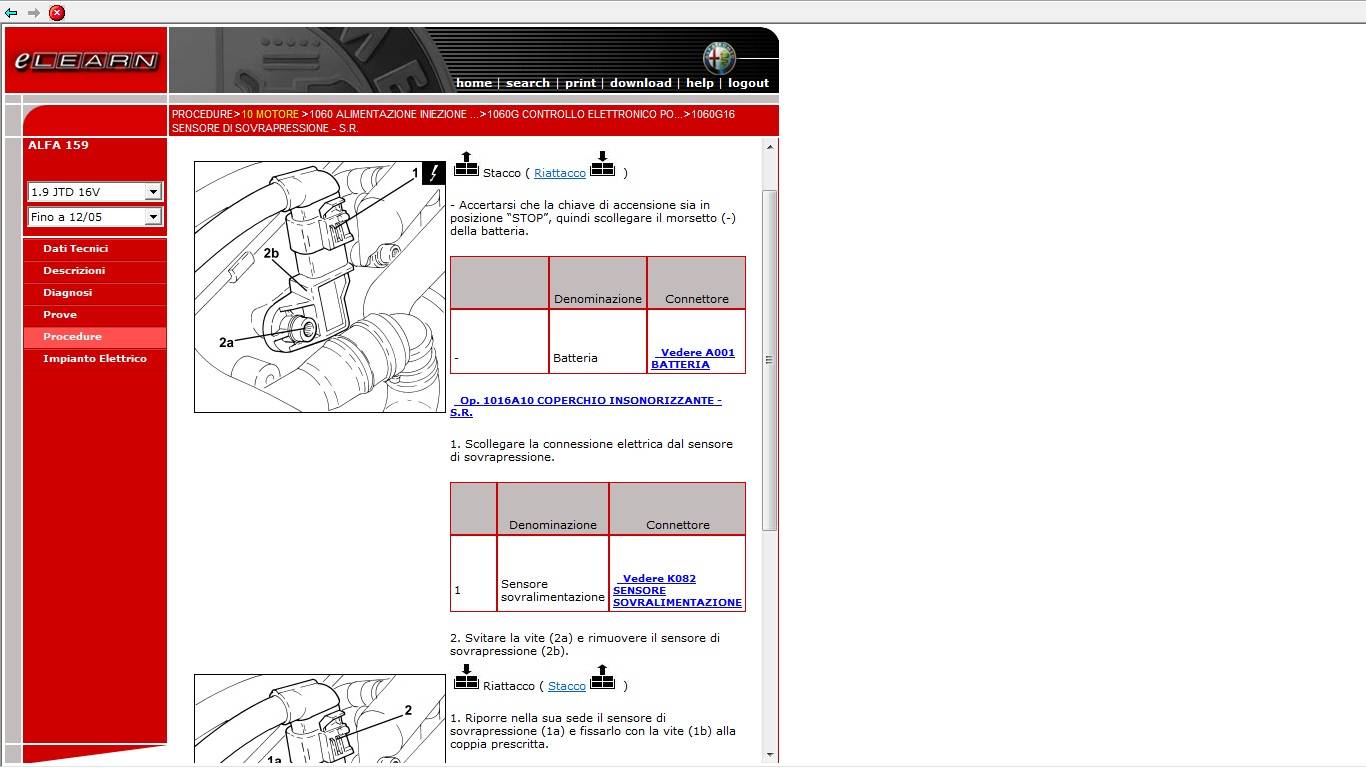Click the red X stop icon
This screenshot has height=768, width=1366.
[x=57, y=13]
